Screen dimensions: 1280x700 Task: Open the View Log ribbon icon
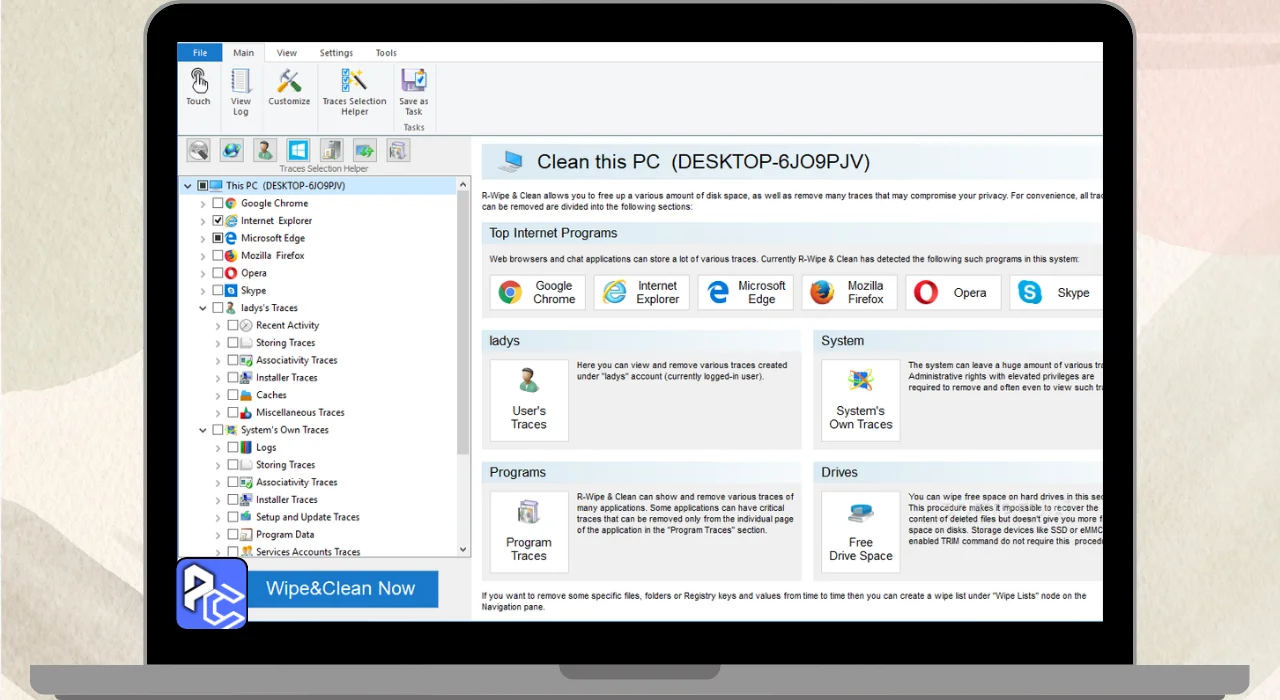coord(241,90)
